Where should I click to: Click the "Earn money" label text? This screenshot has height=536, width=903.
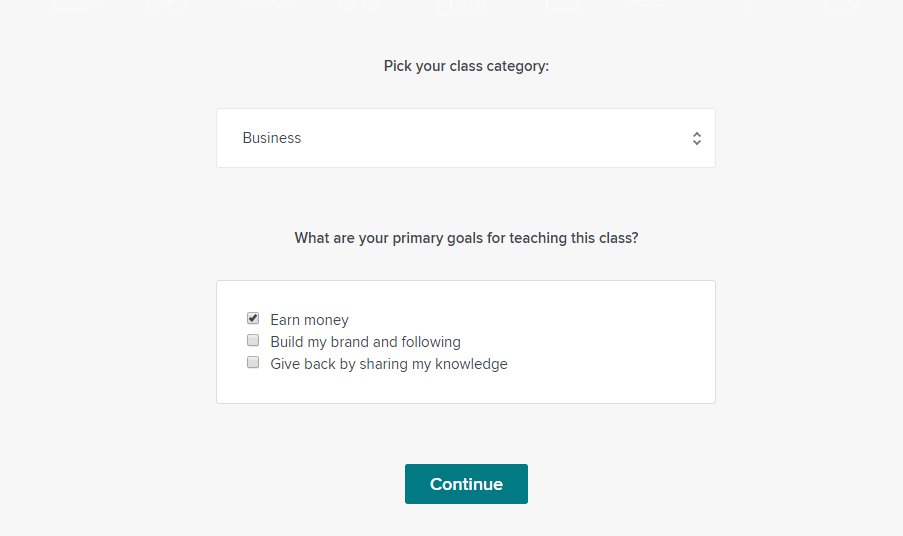pos(309,320)
